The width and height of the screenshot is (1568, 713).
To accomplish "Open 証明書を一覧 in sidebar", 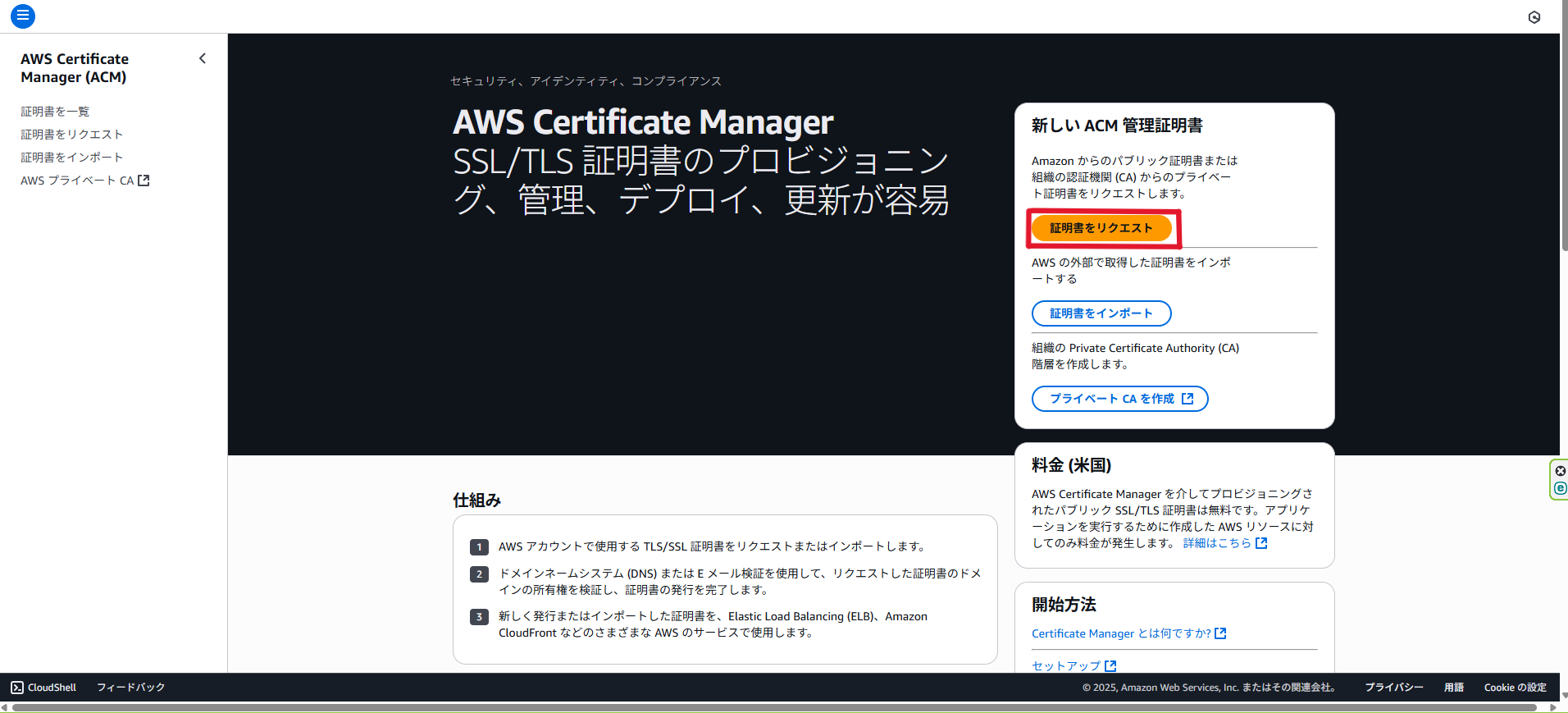I will click(x=55, y=112).
